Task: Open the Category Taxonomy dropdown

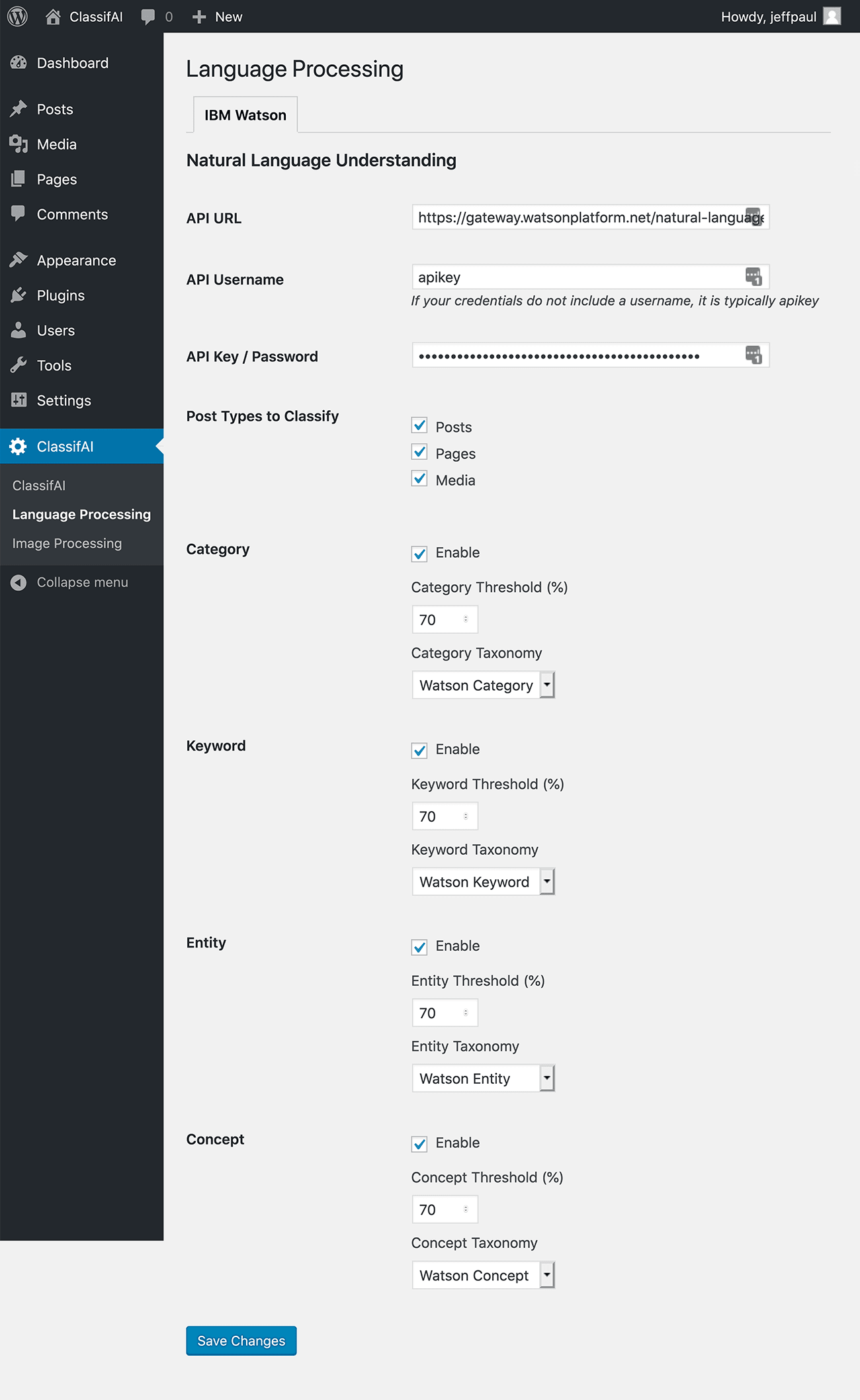Action: point(483,685)
